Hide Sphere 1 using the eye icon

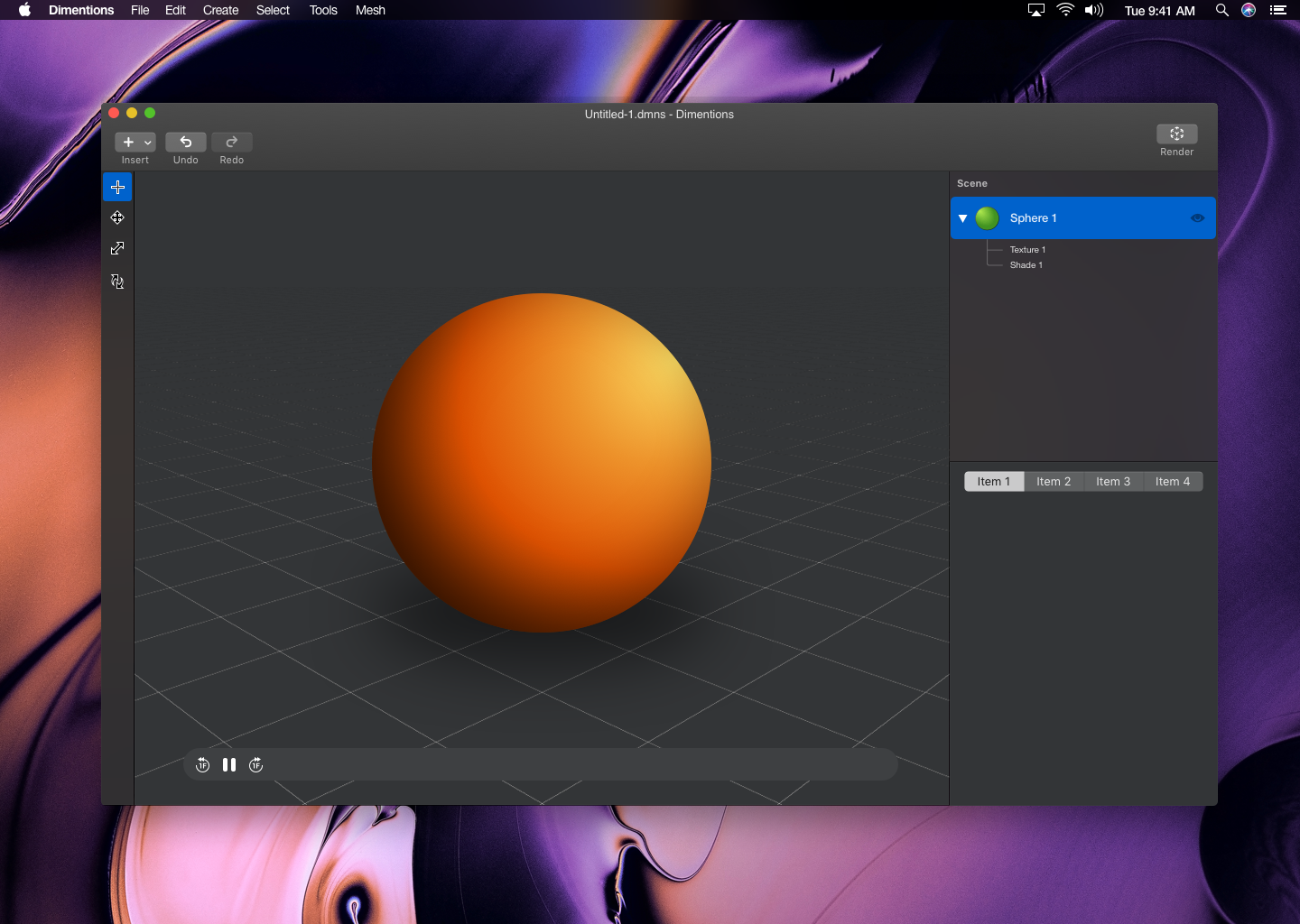coord(1197,218)
